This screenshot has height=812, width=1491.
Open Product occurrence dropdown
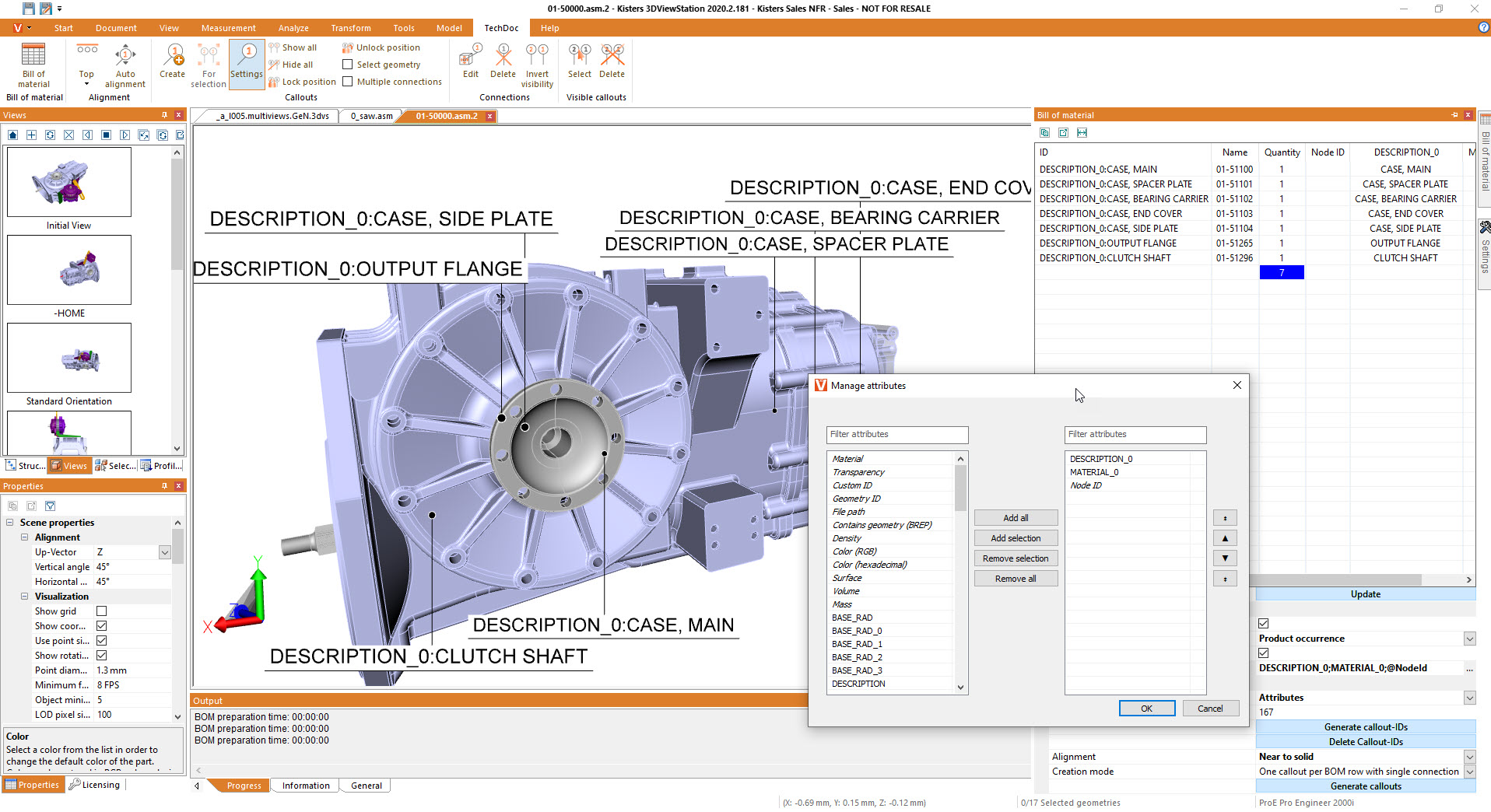coord(1469,639)
